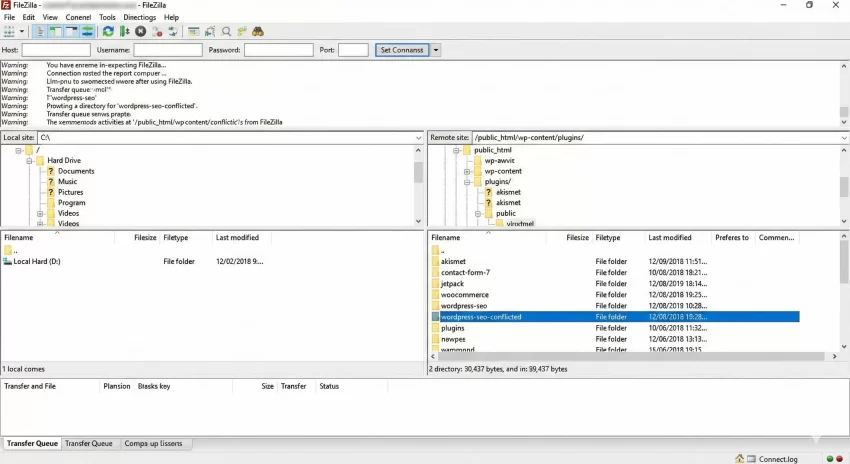Select the wordpress-seo-conflicted folder row
Screen dimensions: 850x464
click(615, 317)
